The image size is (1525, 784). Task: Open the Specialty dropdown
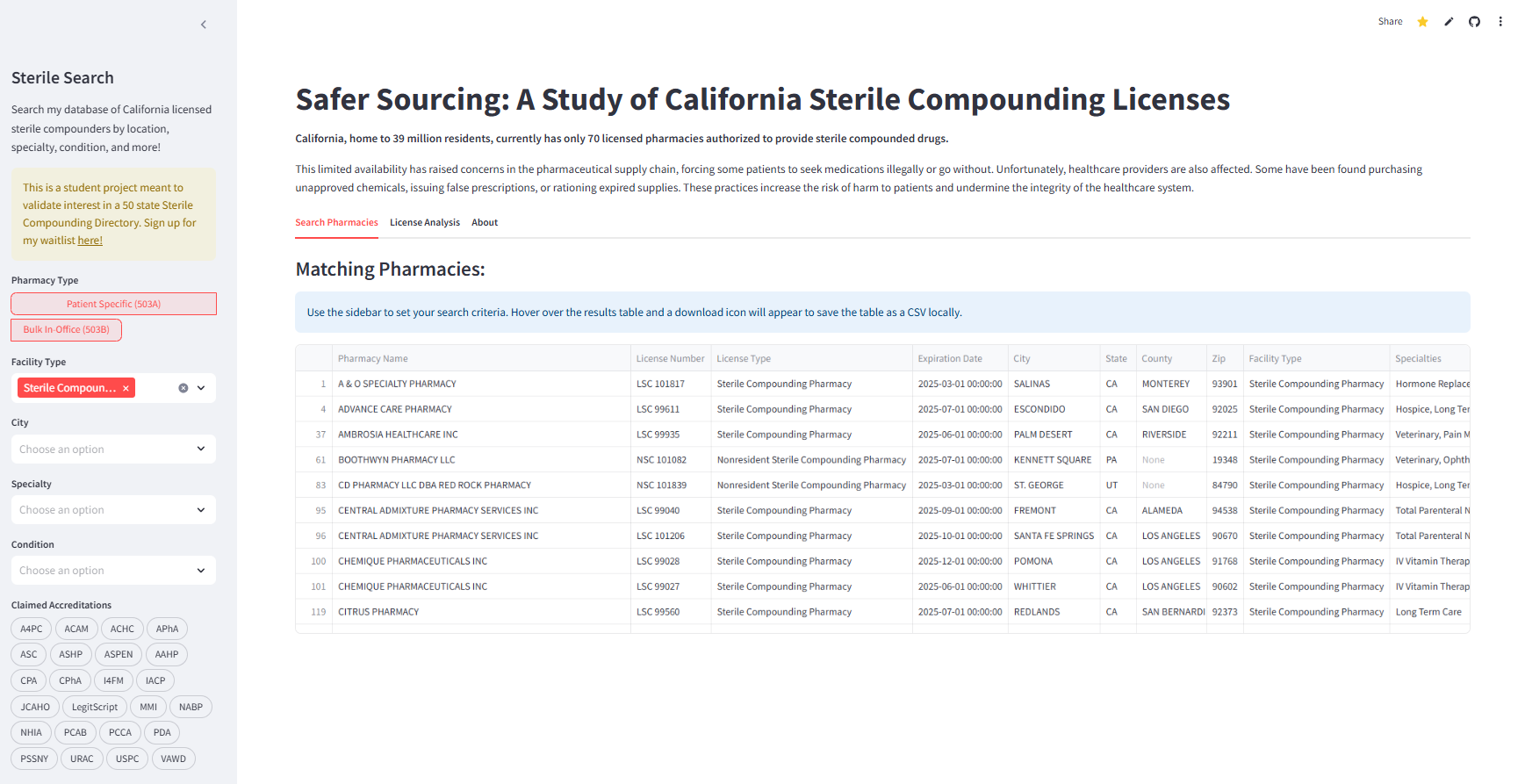pos(113,510)
